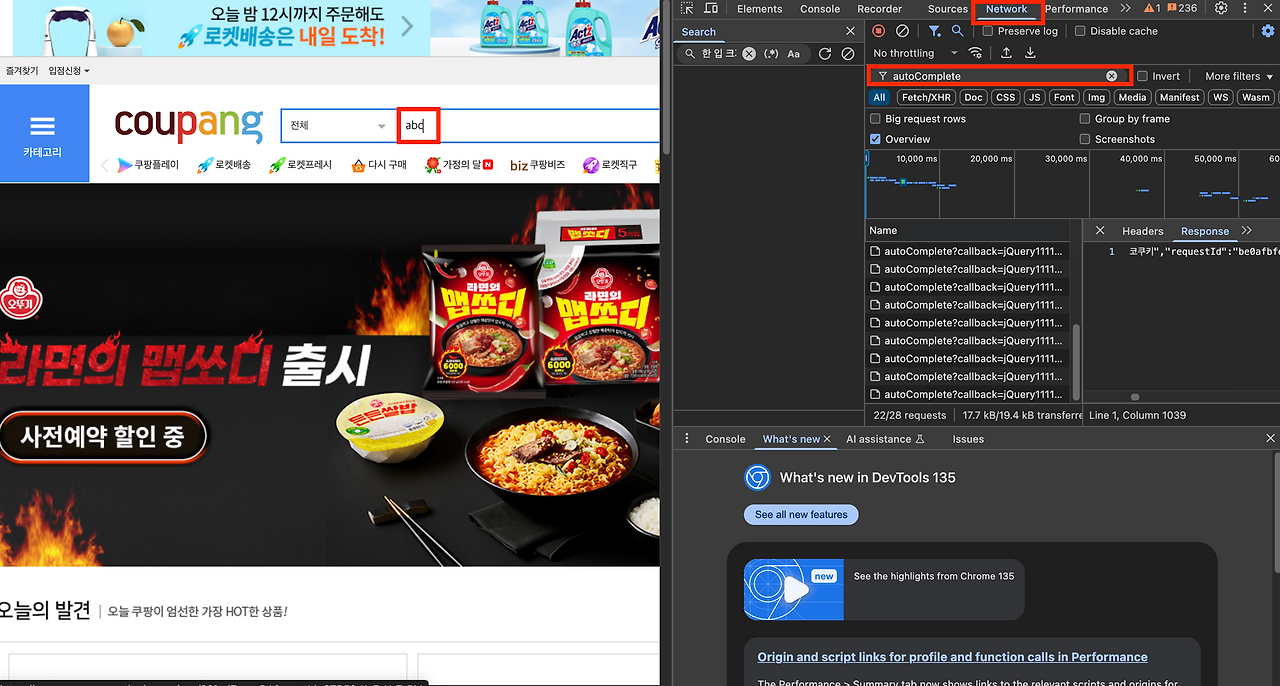This screenshot has height=686, width=1280.
Task: Import HAR file with upload icon
Action: pyautogui.click(x=1006, y=53)
